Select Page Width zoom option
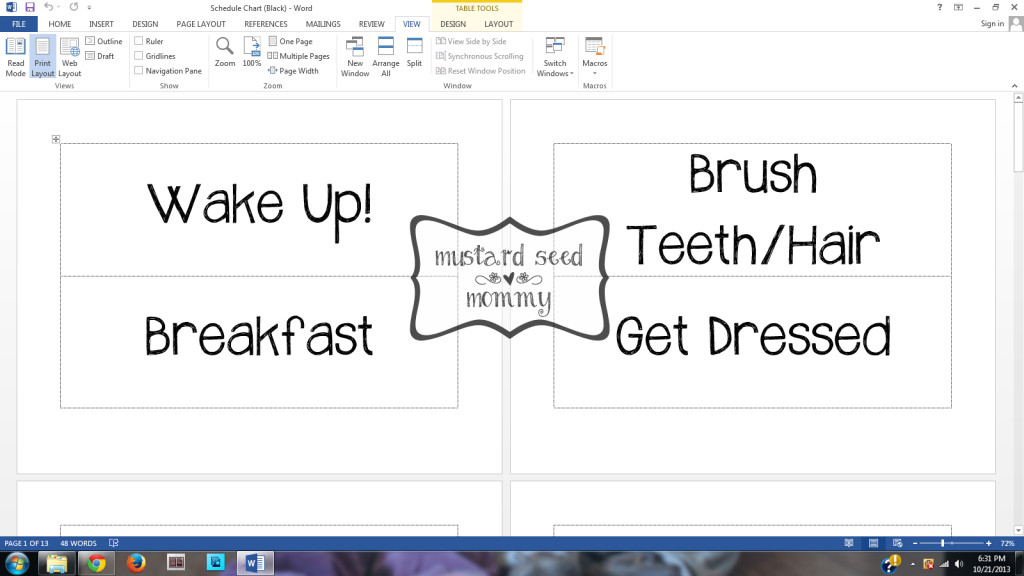The height and width of the screenshot is (576, 1024). coord(293,71)
